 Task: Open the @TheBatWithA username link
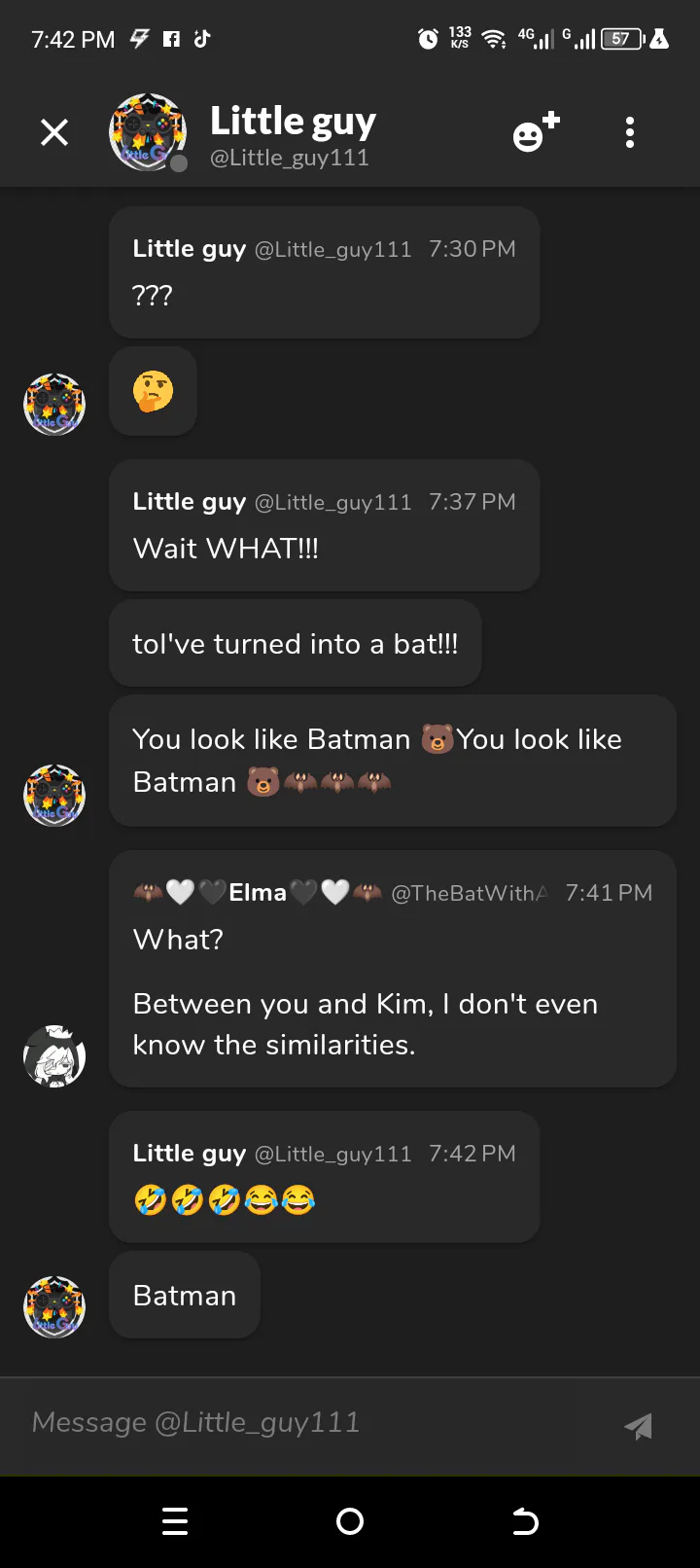pos(470,893)
